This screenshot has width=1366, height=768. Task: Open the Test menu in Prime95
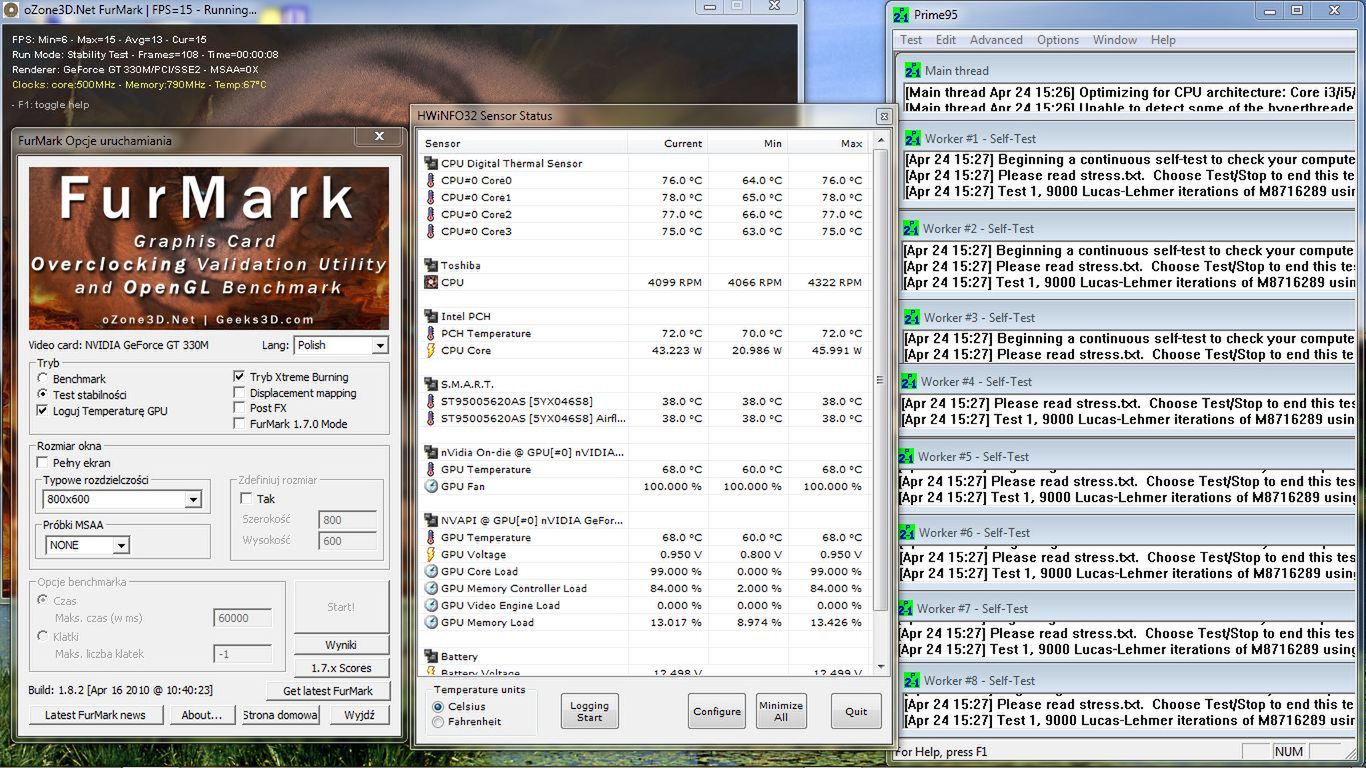click(x=911, y=40)
